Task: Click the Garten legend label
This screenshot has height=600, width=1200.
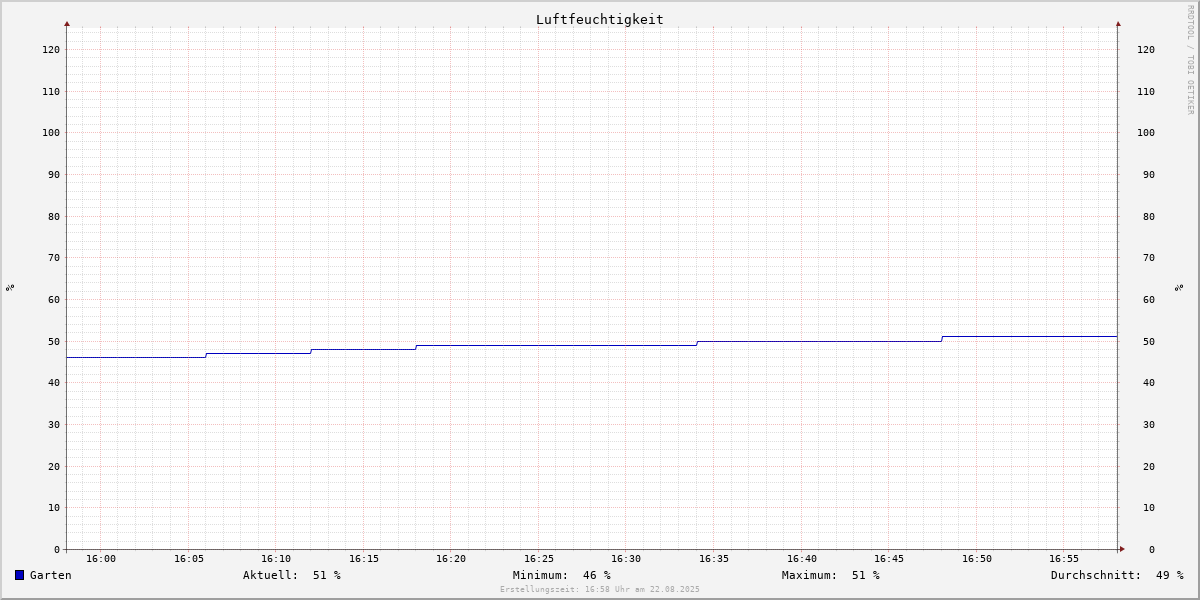Action: coord(51,575)
